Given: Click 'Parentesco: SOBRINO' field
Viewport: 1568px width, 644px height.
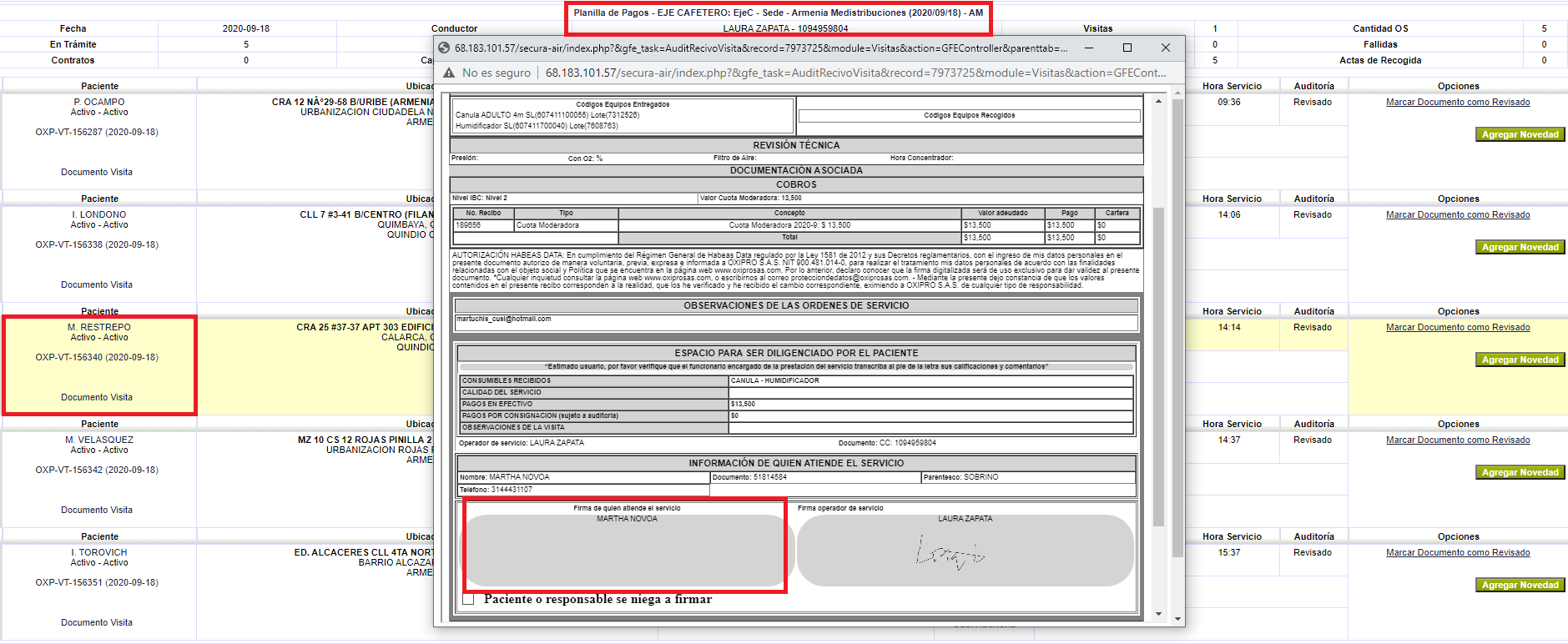Looking at the screenshot, I should coord(1028,477).
